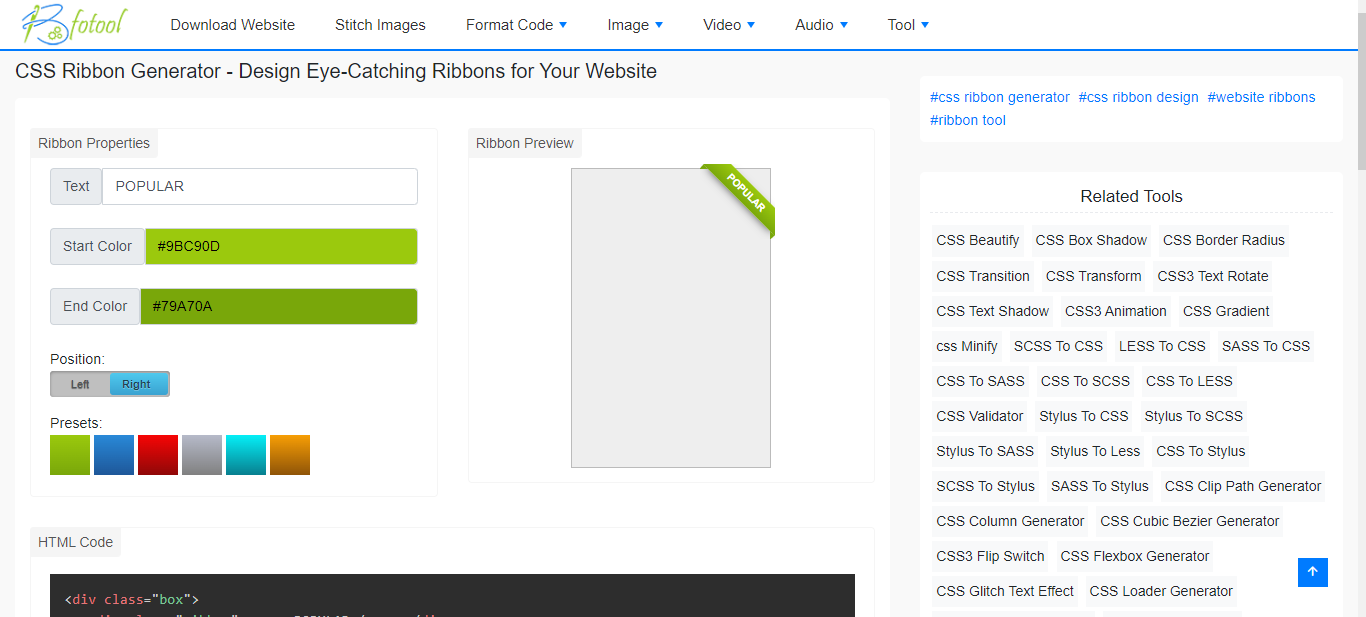Select the orange preset ribbon color
This screenshot has width=1366, height=617.
click(x=289, y=455)
